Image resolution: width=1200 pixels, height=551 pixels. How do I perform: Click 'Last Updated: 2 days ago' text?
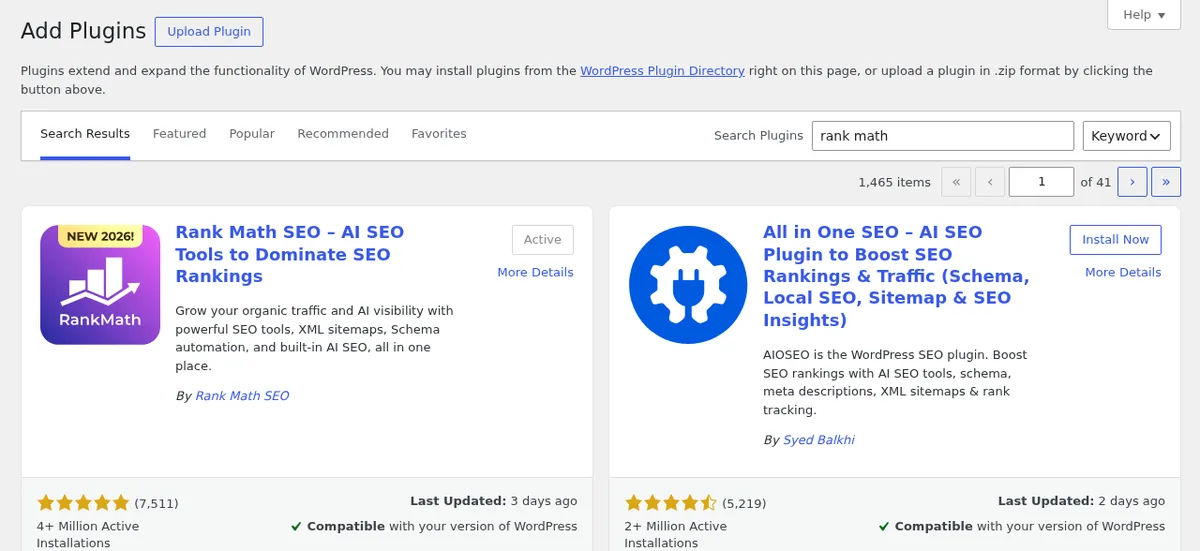click(1081, 501)
